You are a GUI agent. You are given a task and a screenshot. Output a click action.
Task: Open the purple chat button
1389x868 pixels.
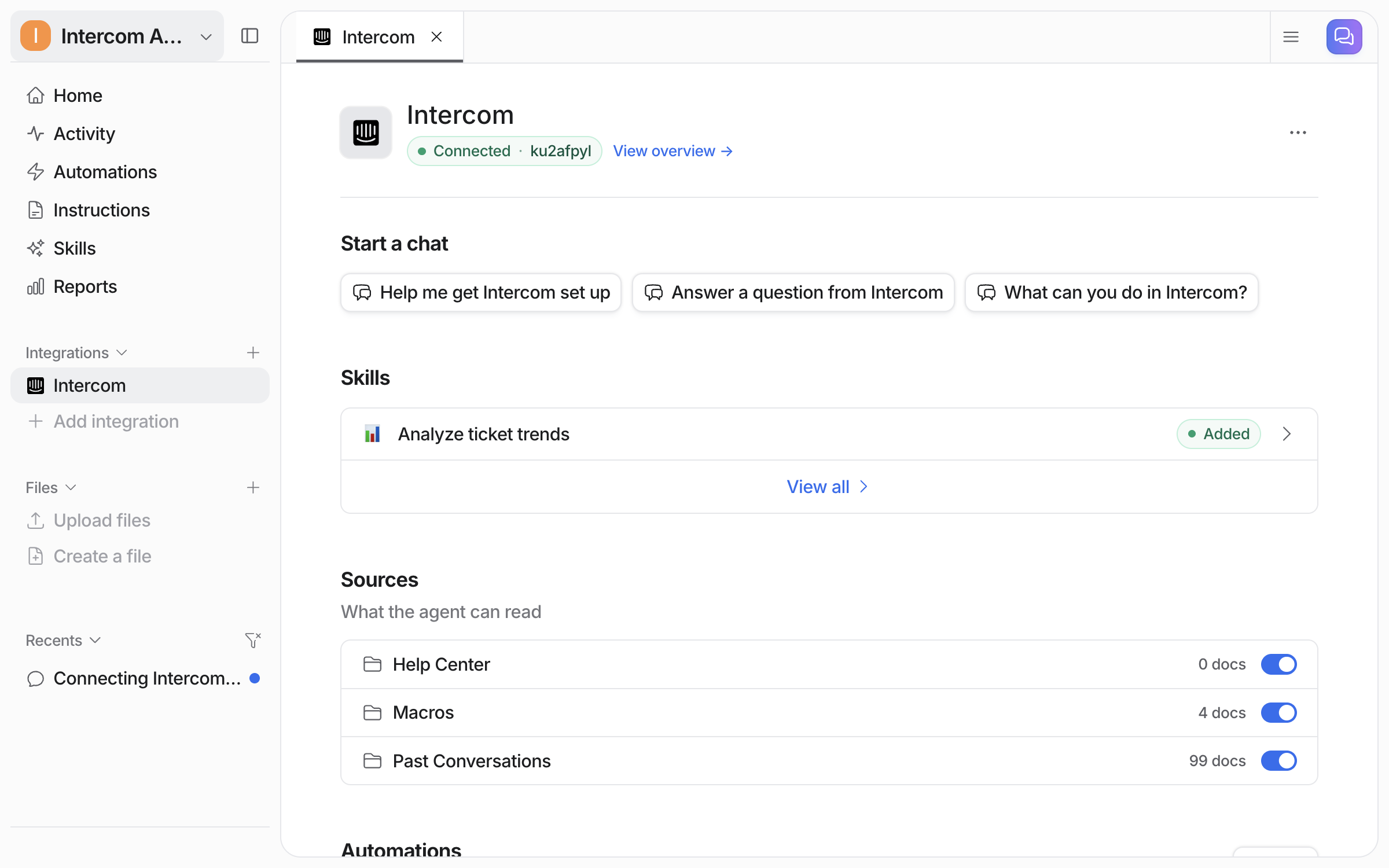tap(1344, 36)
